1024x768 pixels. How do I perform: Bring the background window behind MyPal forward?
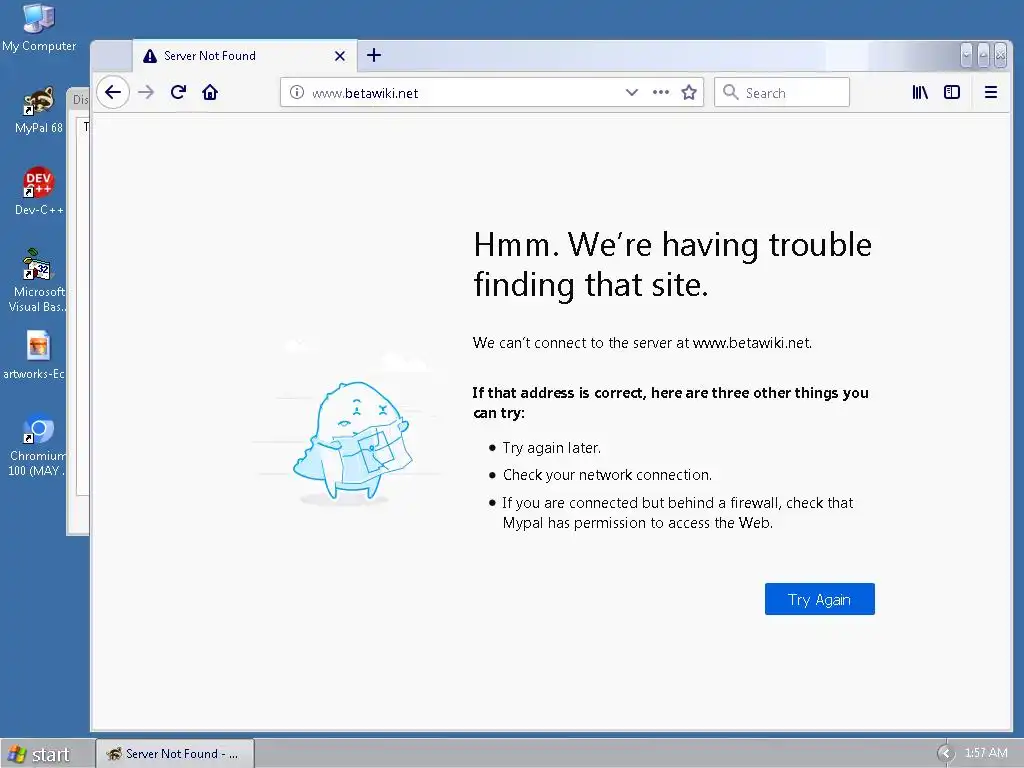78,313
